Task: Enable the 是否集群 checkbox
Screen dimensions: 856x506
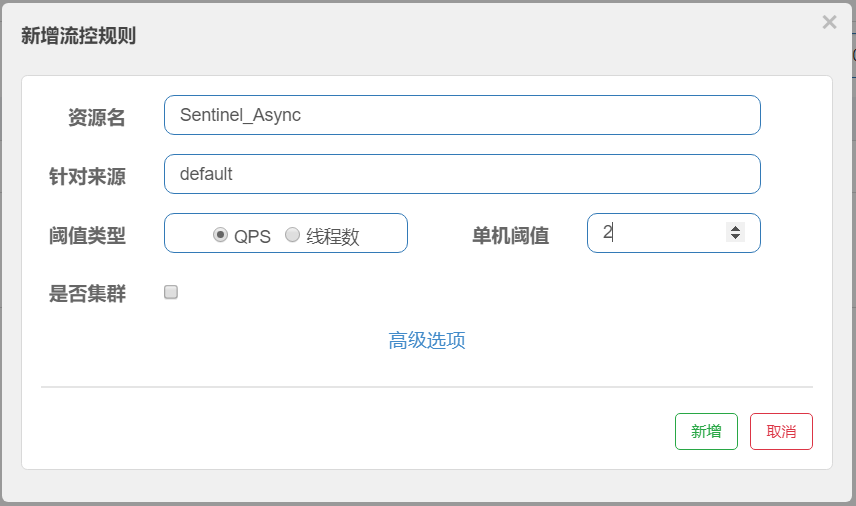Action: coord(171,292)
